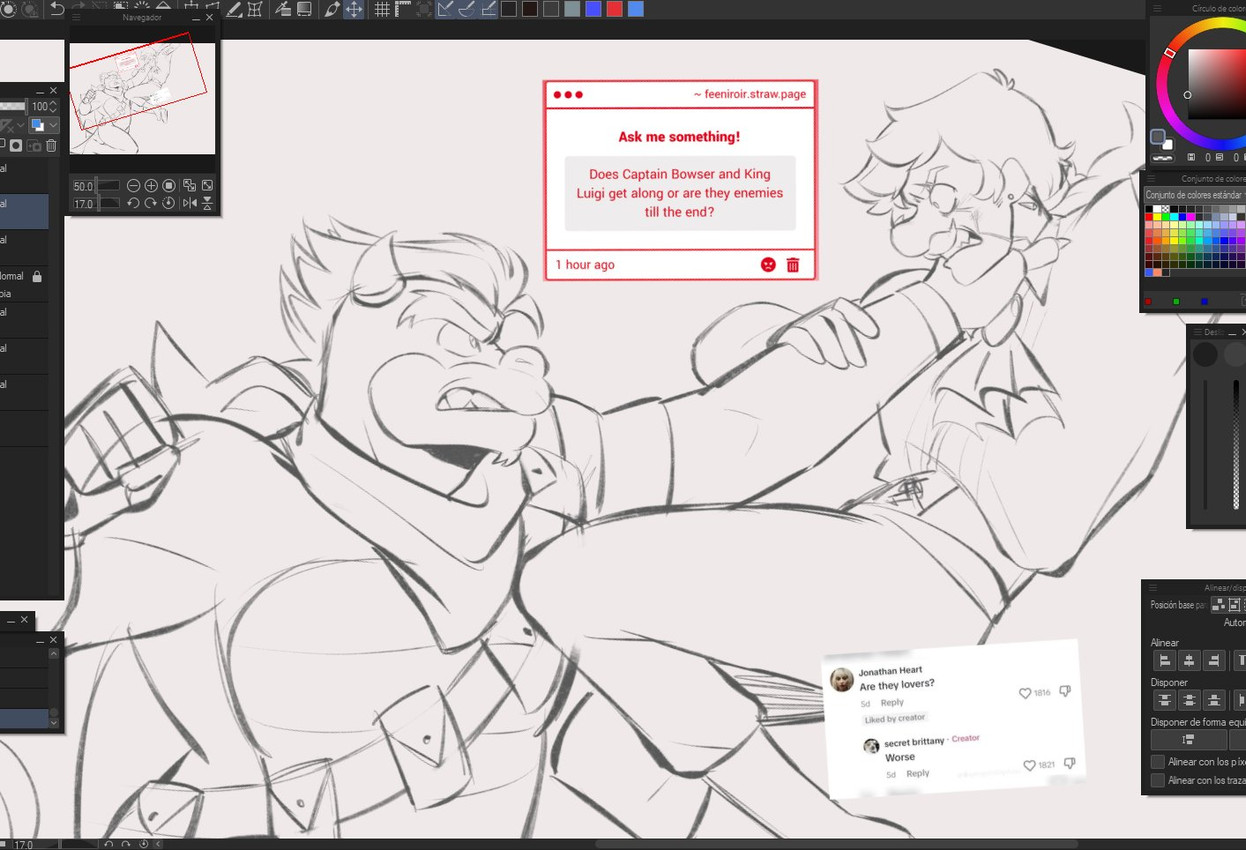Click the fill bucket icon in toolbar
This screenshot has width=1246, height=850.
pyautogui.click(x=284, y=9)
